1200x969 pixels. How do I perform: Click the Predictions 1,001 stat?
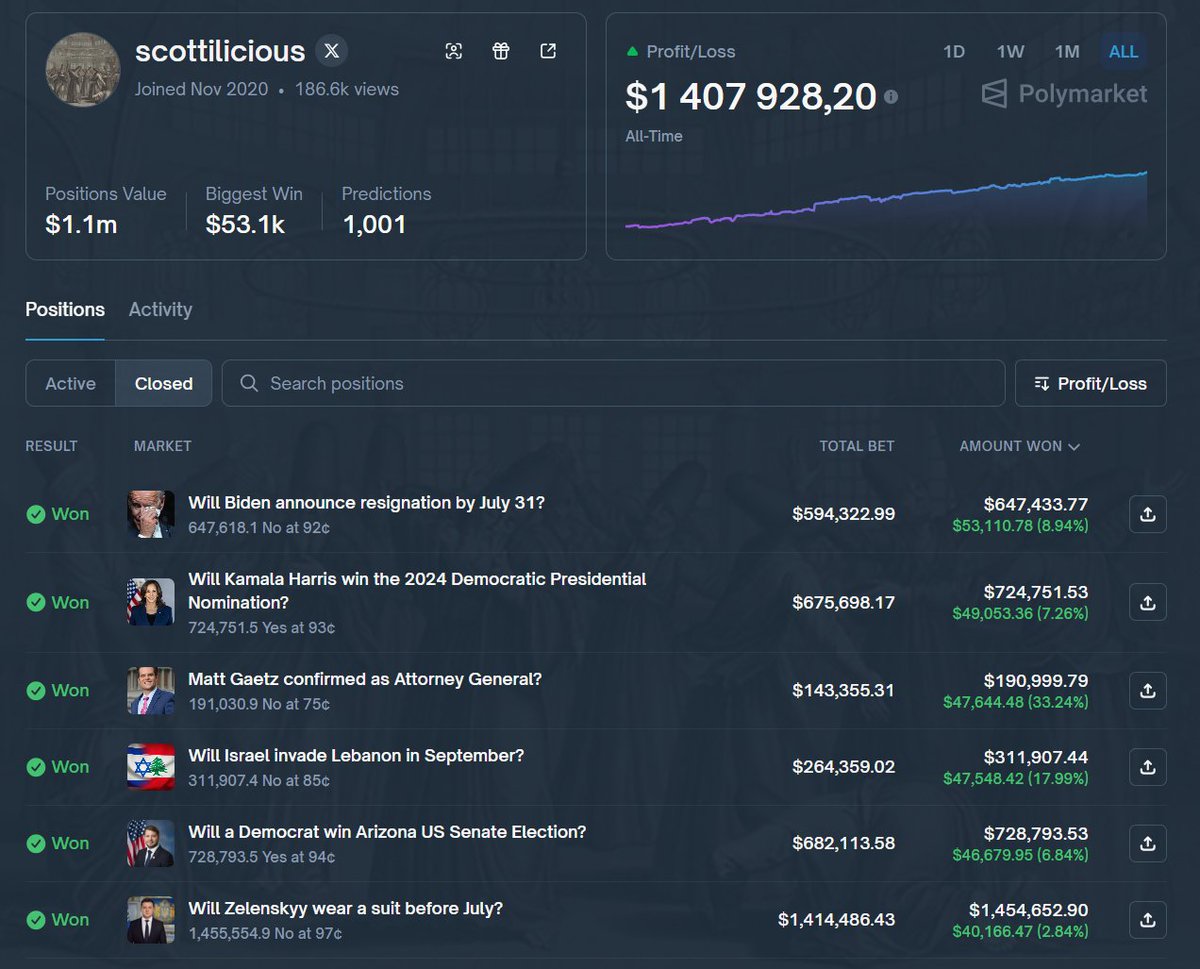coord(386,210)
